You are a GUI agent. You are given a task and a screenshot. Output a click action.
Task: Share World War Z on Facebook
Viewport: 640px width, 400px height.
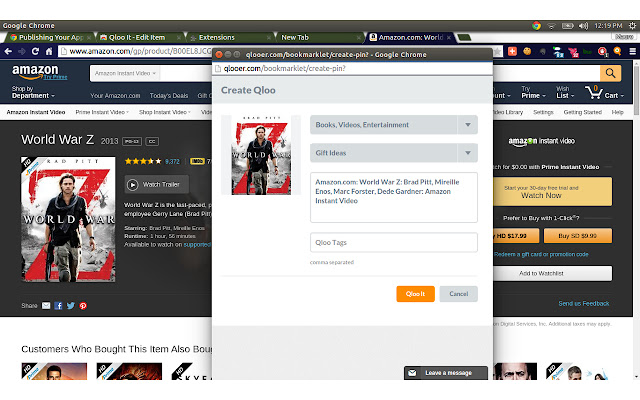[58, 306]
